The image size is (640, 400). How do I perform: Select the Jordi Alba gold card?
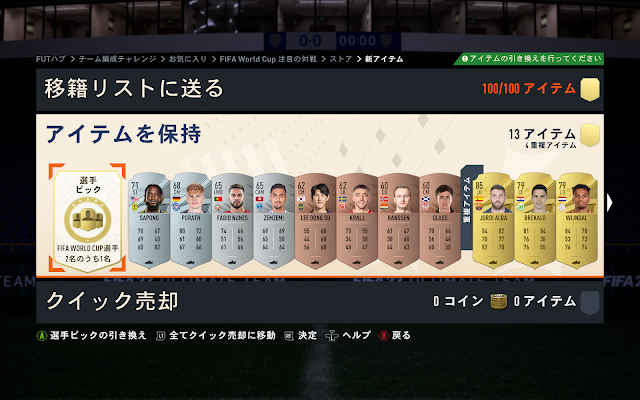pyautogui.click(x=493, y=221)
